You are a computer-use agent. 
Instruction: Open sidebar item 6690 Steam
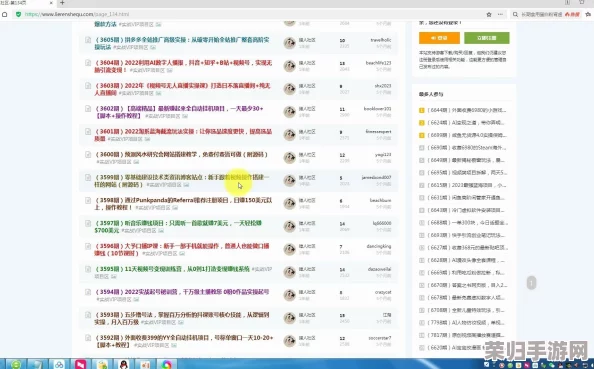point(467,148)
